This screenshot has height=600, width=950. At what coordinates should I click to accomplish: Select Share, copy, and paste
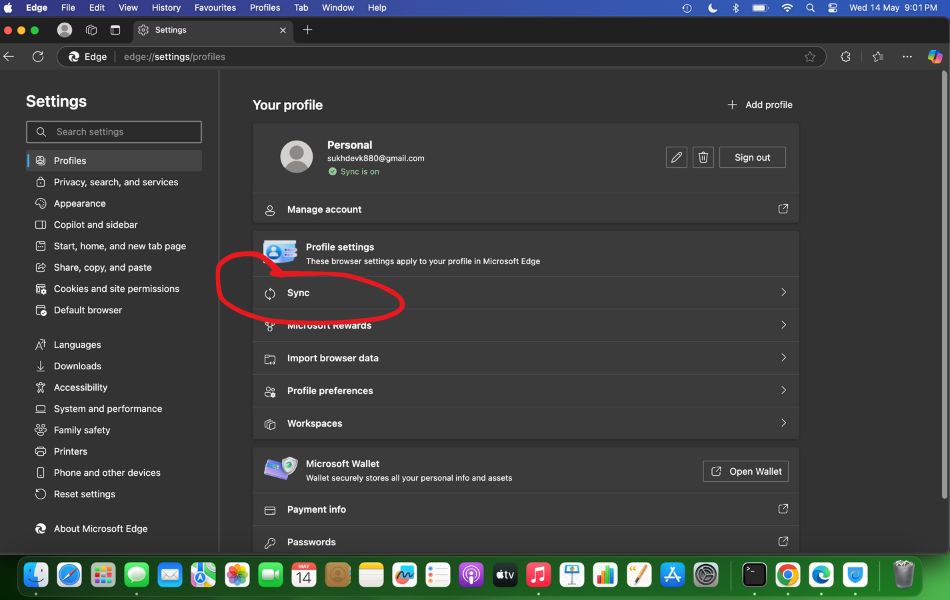coord(114,267)
